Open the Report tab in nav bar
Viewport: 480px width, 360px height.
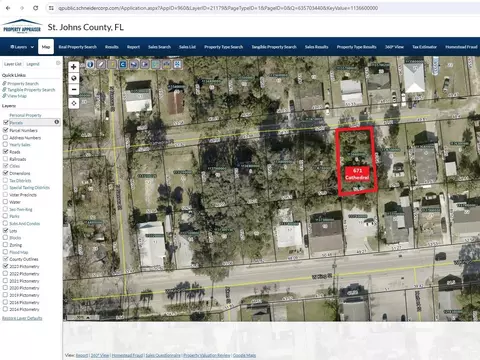(133, 47)
